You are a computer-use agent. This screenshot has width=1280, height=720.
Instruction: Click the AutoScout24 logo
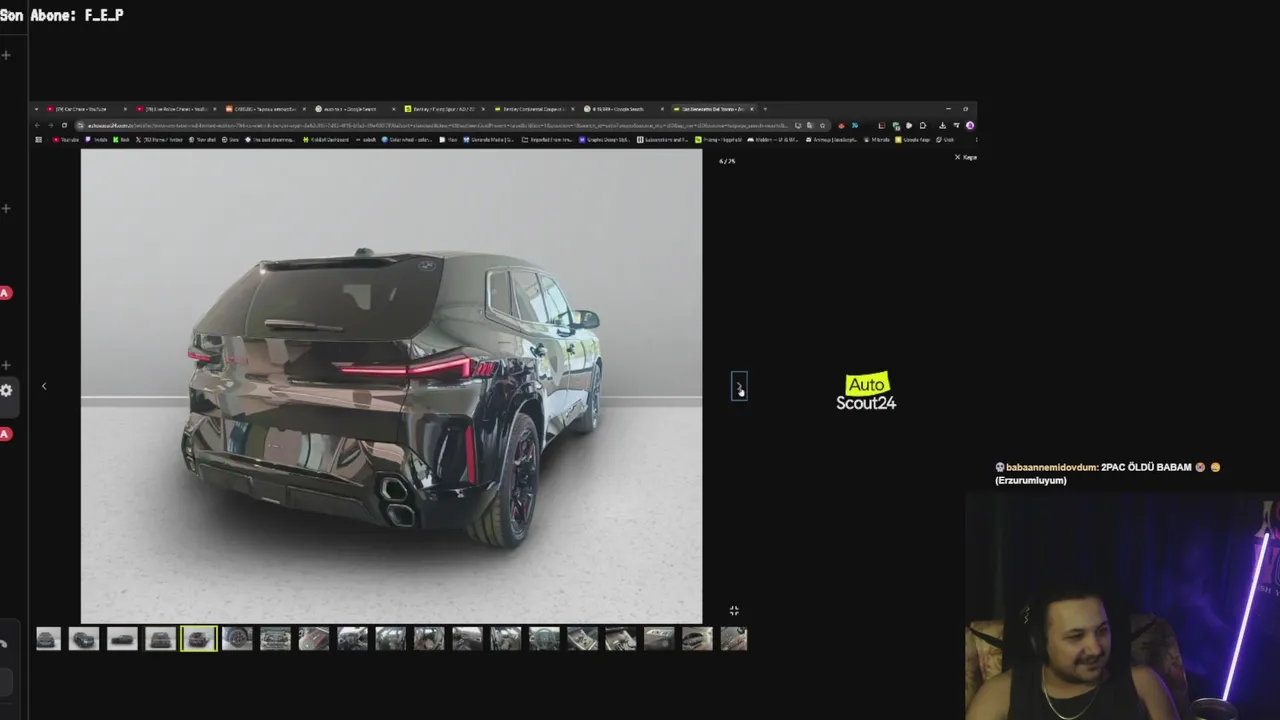point(866,393)
